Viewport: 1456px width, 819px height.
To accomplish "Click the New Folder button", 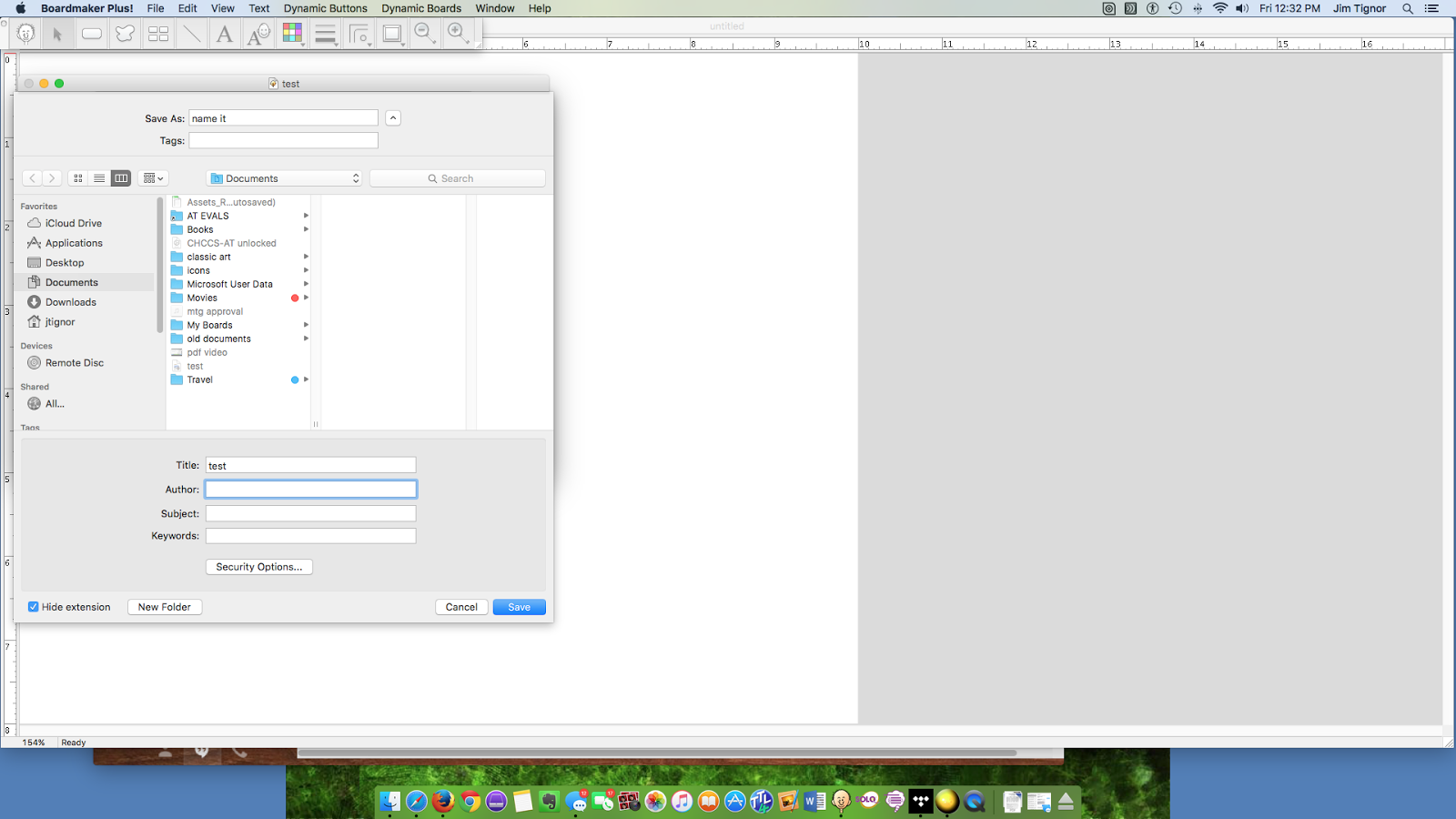I will tap(164, 606).
